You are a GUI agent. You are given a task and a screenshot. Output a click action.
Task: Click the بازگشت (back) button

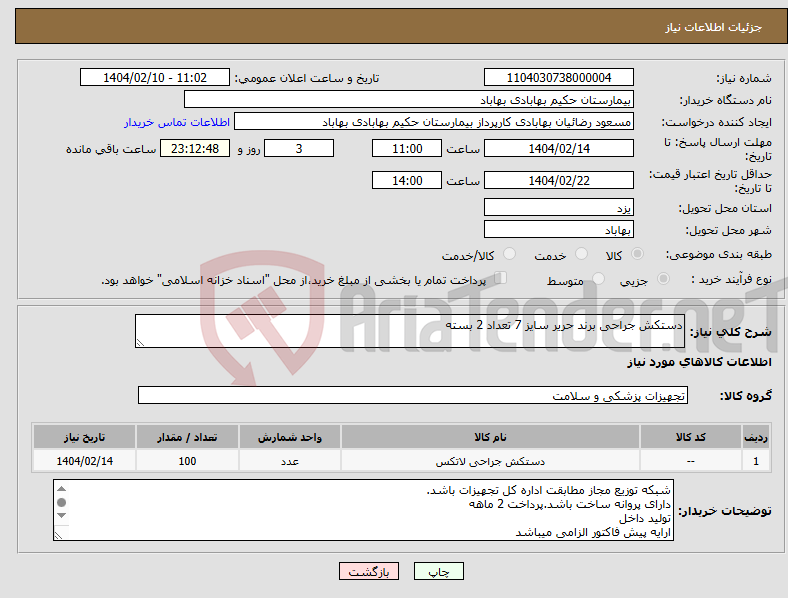[369, 571]
